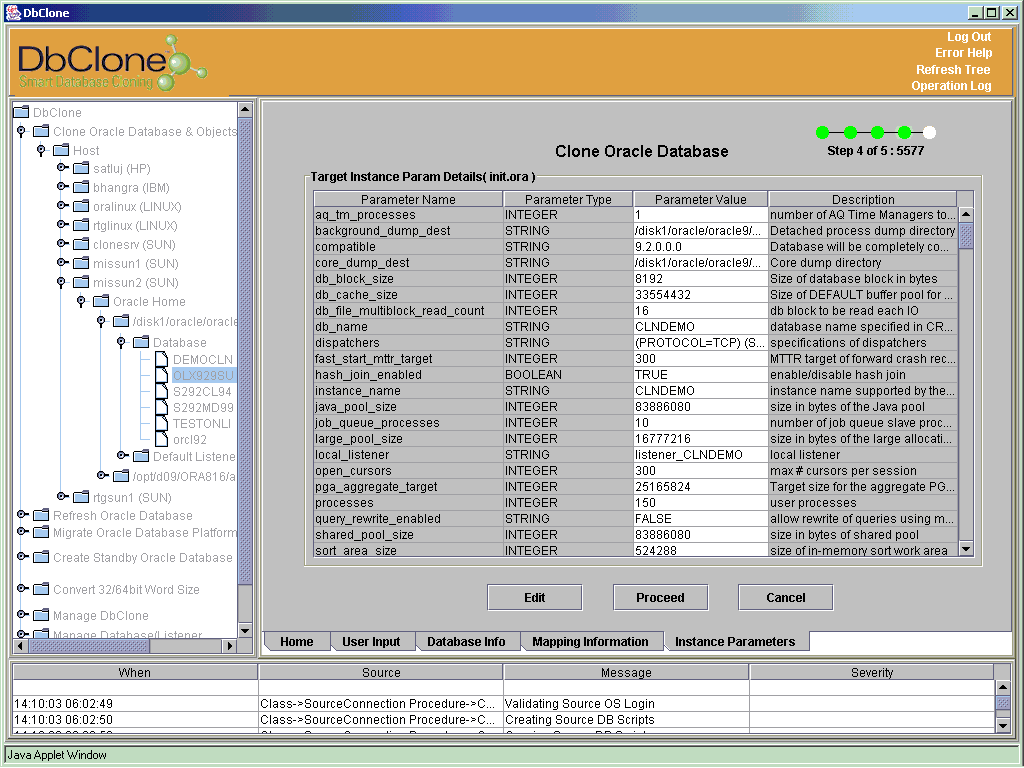Click the db_name value CLNDEMO cell
The height and width of the screenshot is (768, 1024).
point(700,327)
